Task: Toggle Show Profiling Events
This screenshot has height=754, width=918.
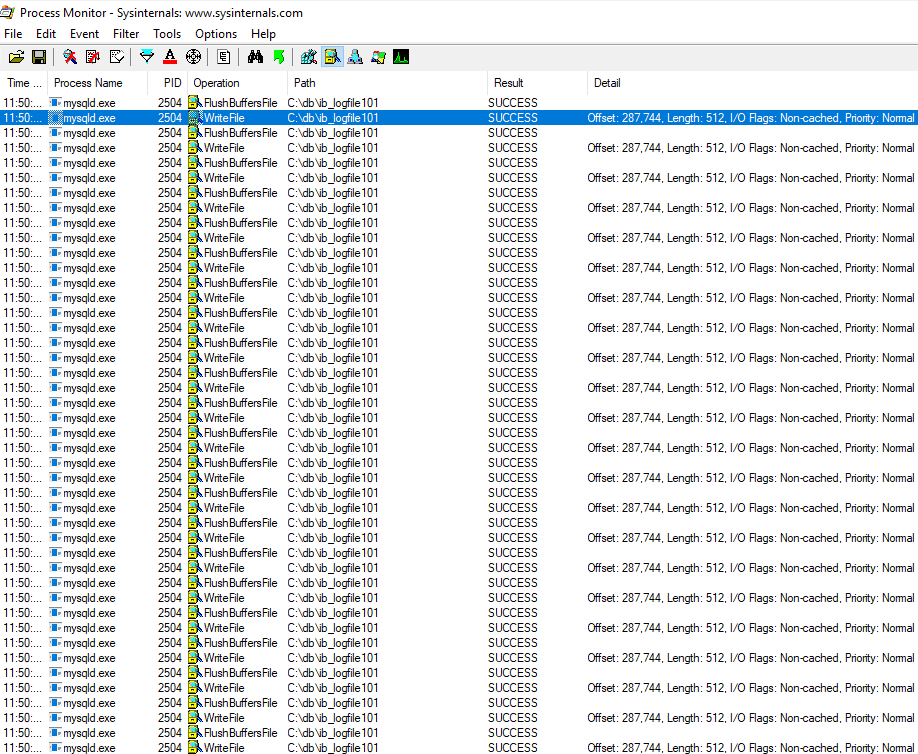Action: [x=401, y=57]
